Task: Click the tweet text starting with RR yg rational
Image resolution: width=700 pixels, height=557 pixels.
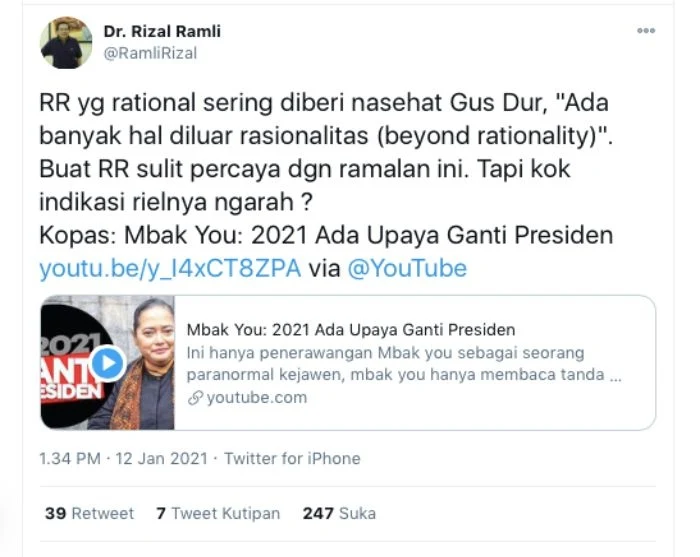Action: coord(326,152)
